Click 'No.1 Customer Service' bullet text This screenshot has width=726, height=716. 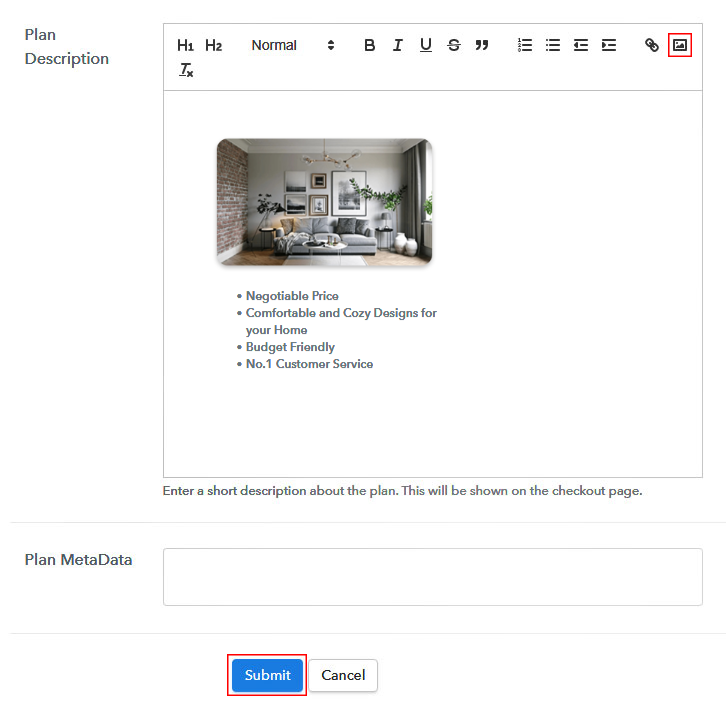[309, 364]
